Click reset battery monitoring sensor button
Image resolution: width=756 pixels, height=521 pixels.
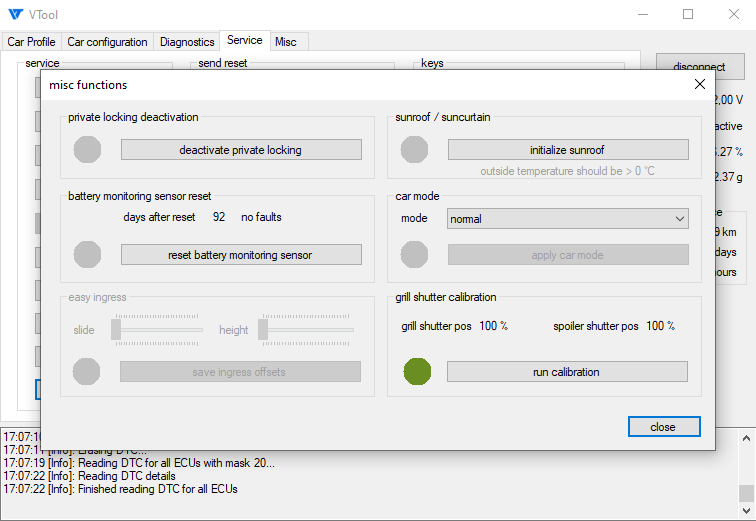241,255
